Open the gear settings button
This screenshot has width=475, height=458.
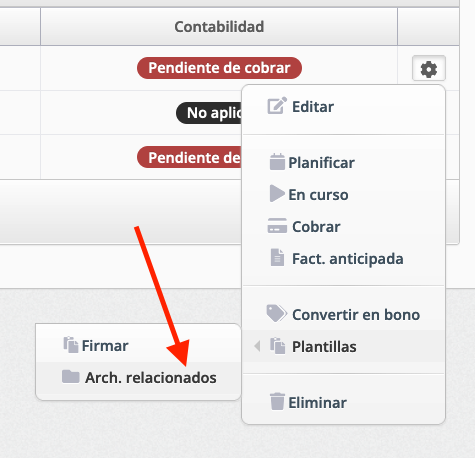tap(429, 69)
